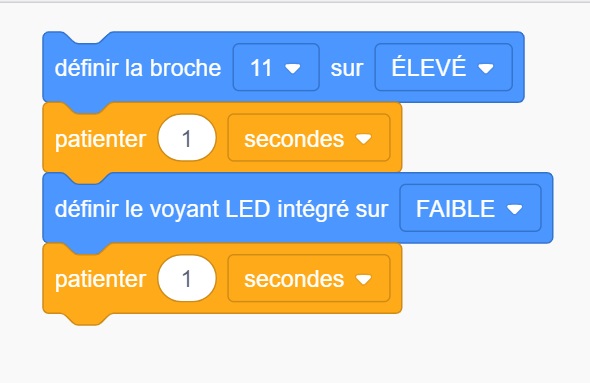This screenshot has width=590, height=383.
Task: Click the arrow next to pin 11
Action: [x=293, y=68]
